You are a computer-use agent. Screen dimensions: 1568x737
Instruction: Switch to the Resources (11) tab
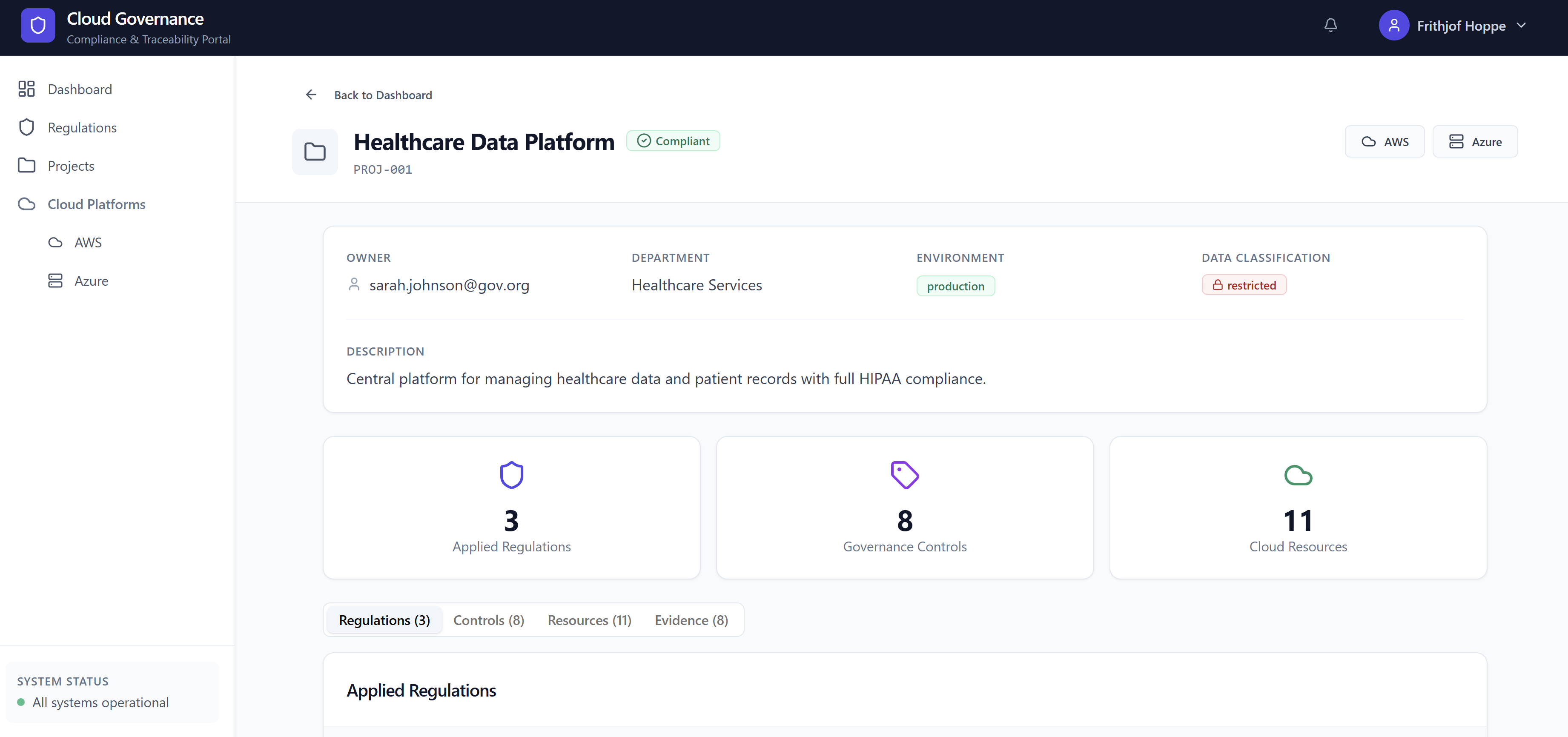[x=589, y=619]
